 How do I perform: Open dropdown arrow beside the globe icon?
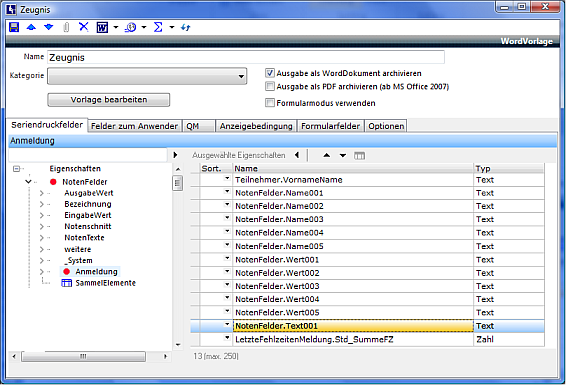tap(144, 27)
